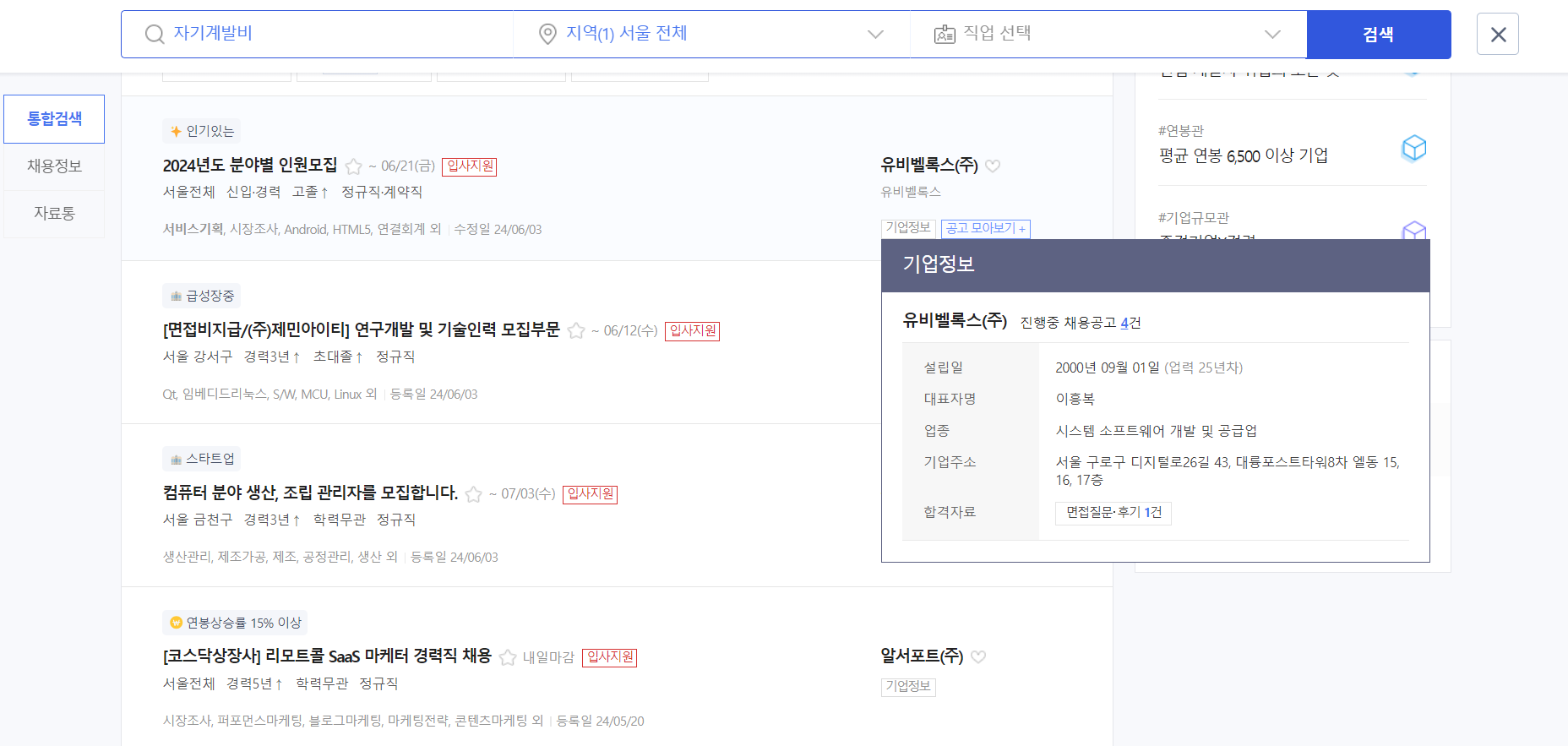Click the ~ 06/21(금) deadline text
The height and width of the screenshot is (746, 1568).
pyautogui.click(x=401, y=166)
